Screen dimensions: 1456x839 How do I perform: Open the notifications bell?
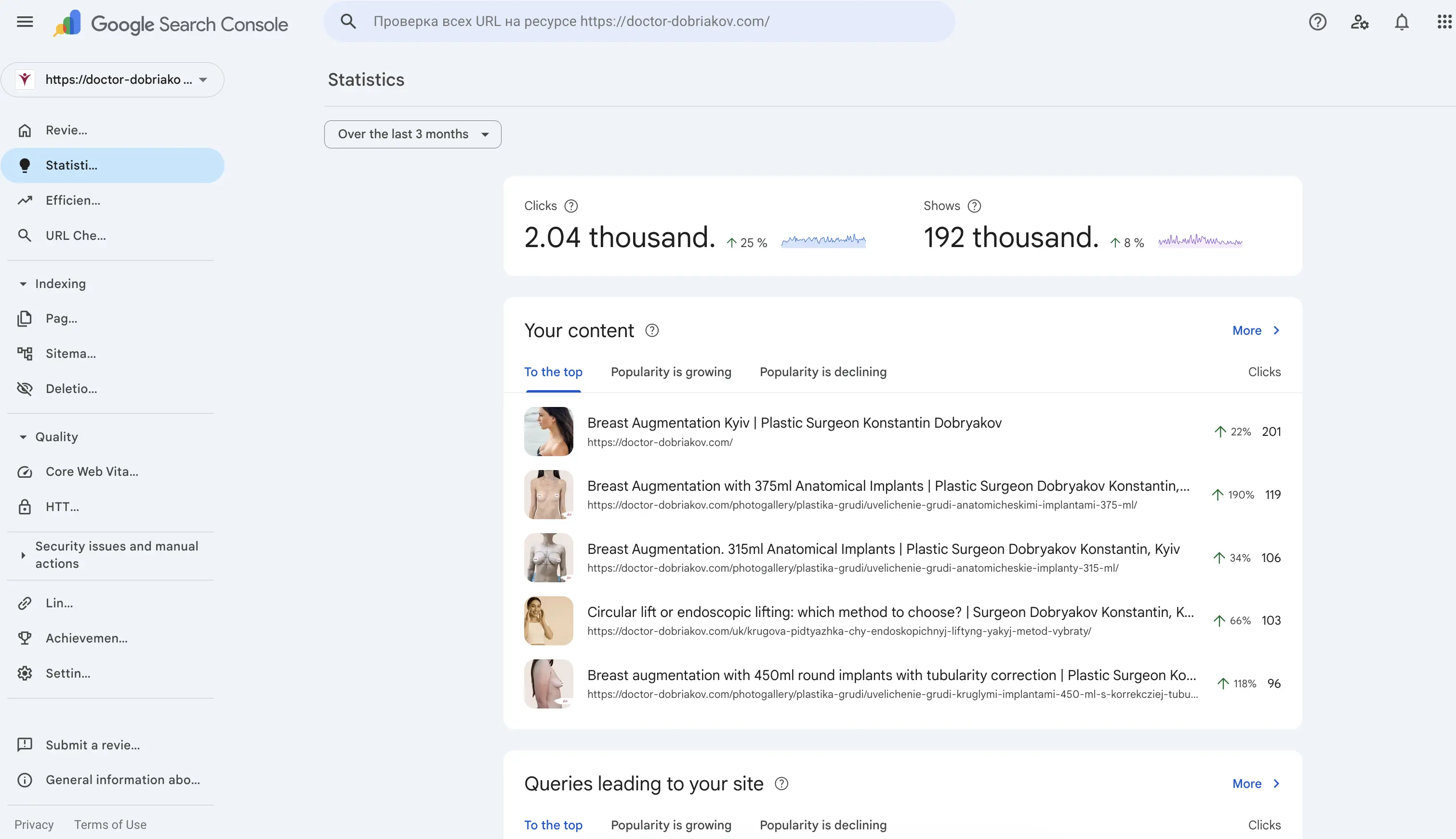tap(1402, 22)
